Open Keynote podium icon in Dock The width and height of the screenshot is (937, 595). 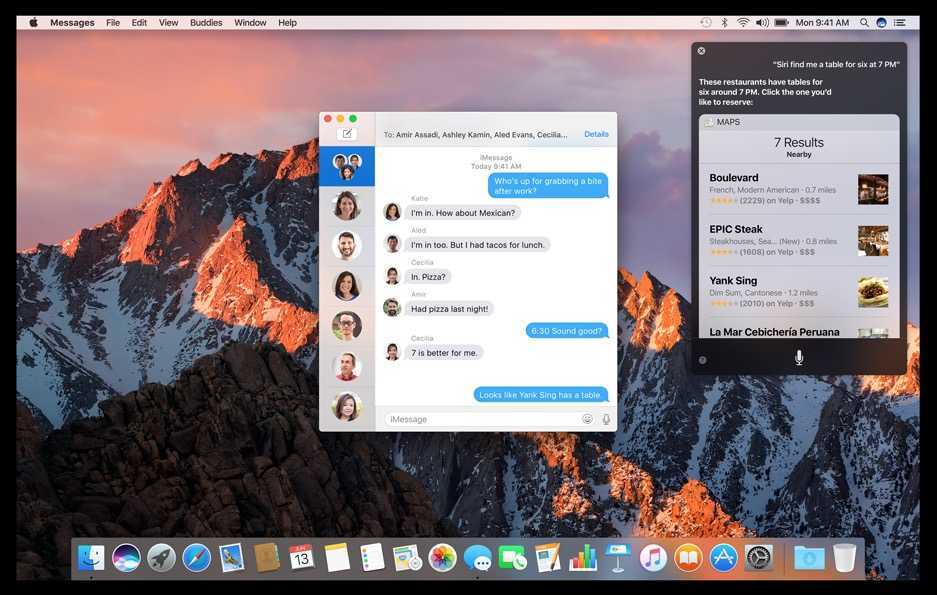[618, 558]
